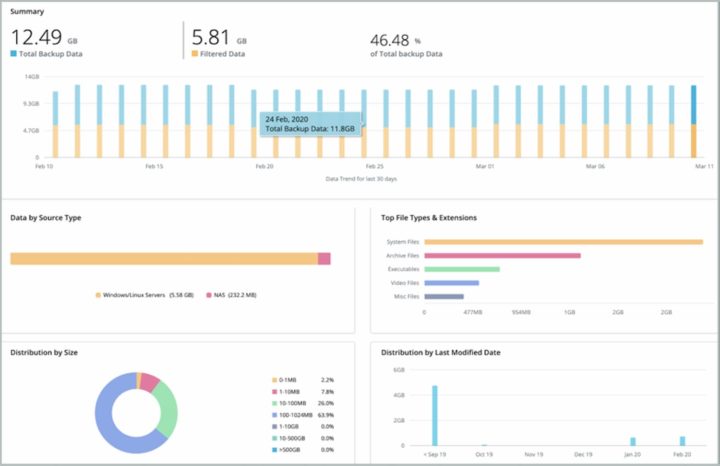Screen dimensions: 720x466
Task: Click the Mar 01 axis label
Action: click(485, 166)
